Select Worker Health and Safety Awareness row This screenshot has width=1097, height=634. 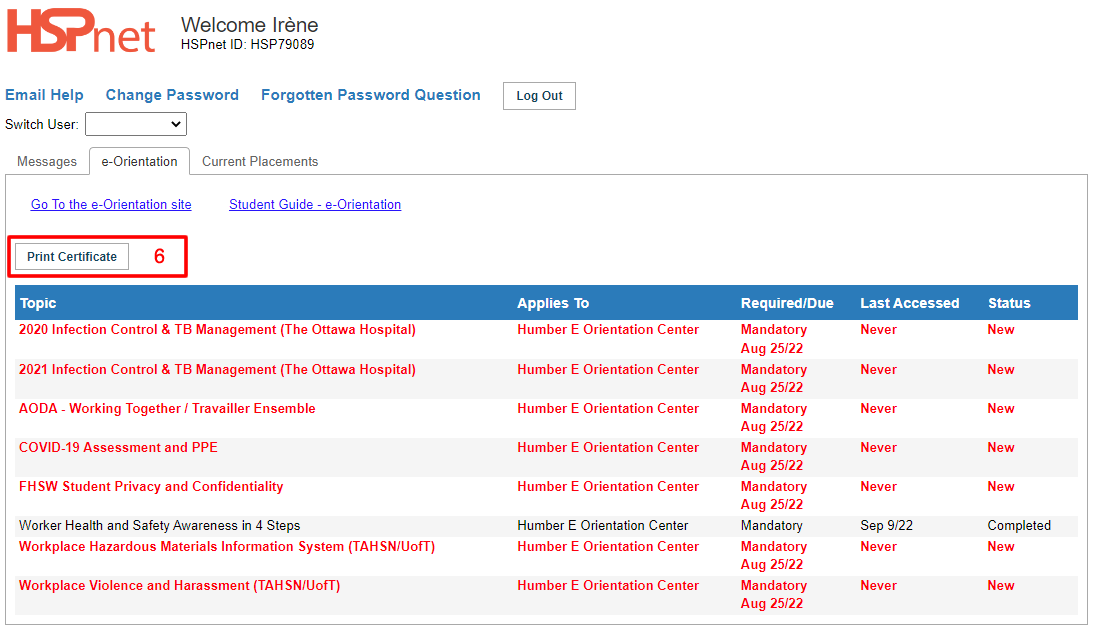click(x=546, y=526)
